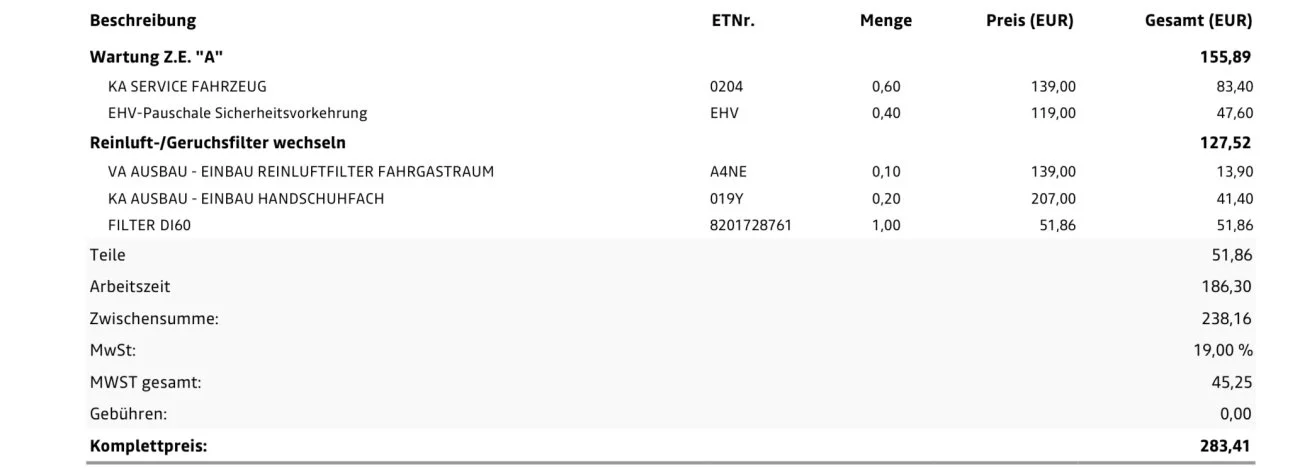Viewport: 1300px width, 476px height.
Task: Click the Teile total row
Action: [671, 255]
